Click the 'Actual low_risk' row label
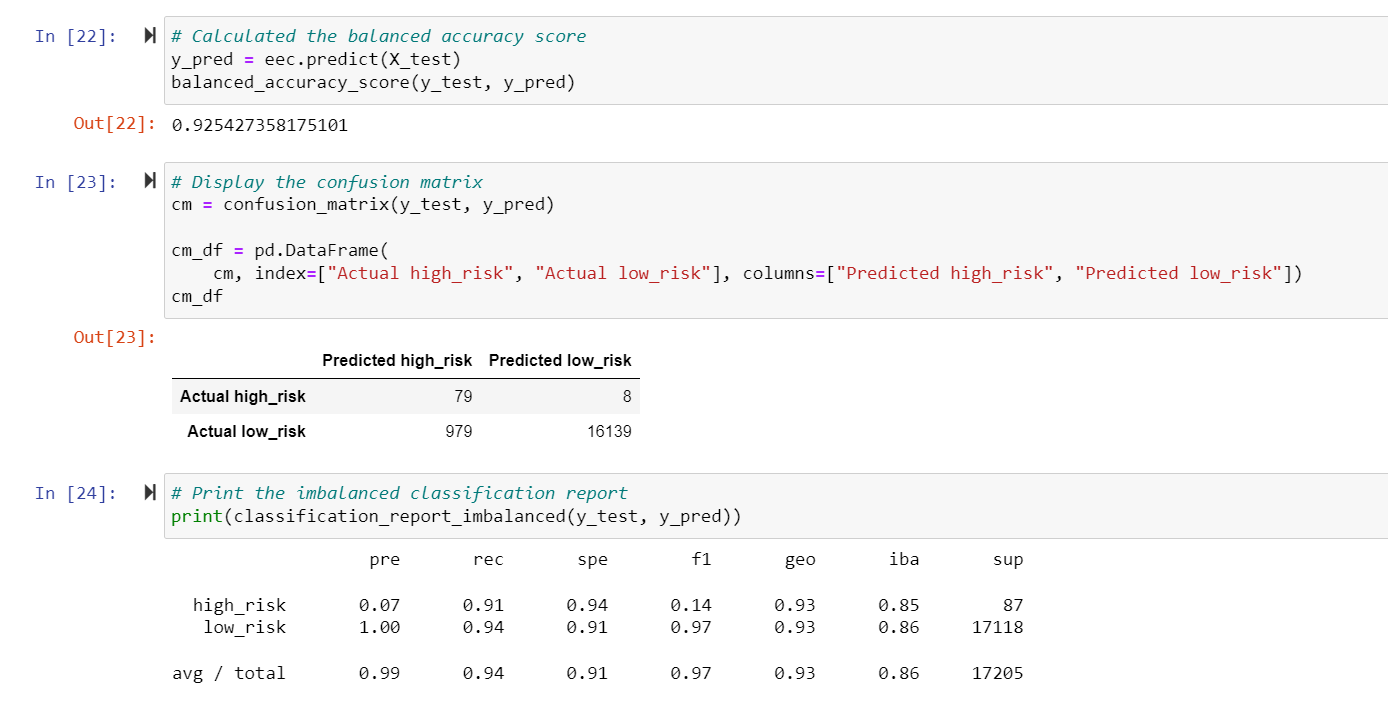 [246, 432]
